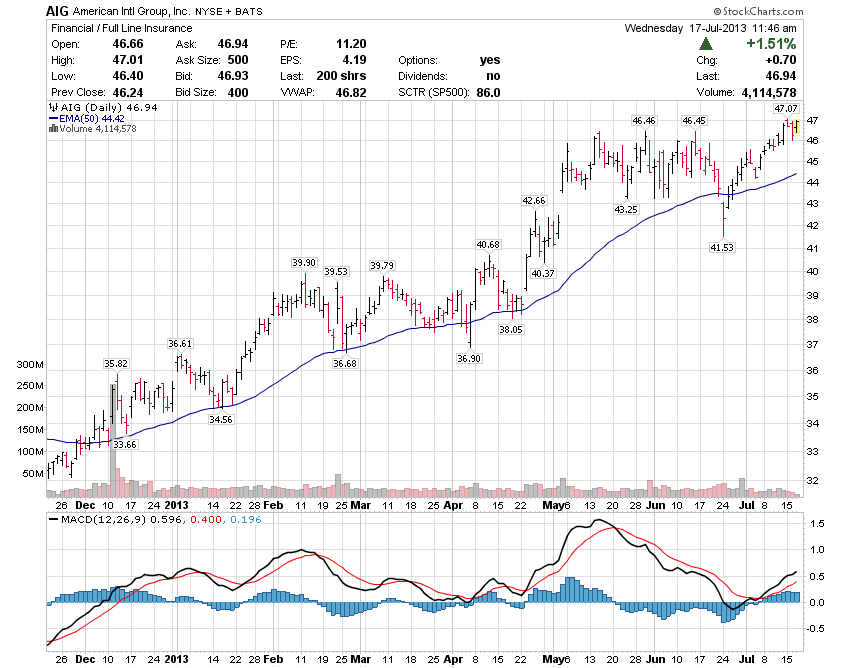Click Financial / Full Line Insurance sector text
This screenshot has height=668, width=850.
(x=121, y=28)
